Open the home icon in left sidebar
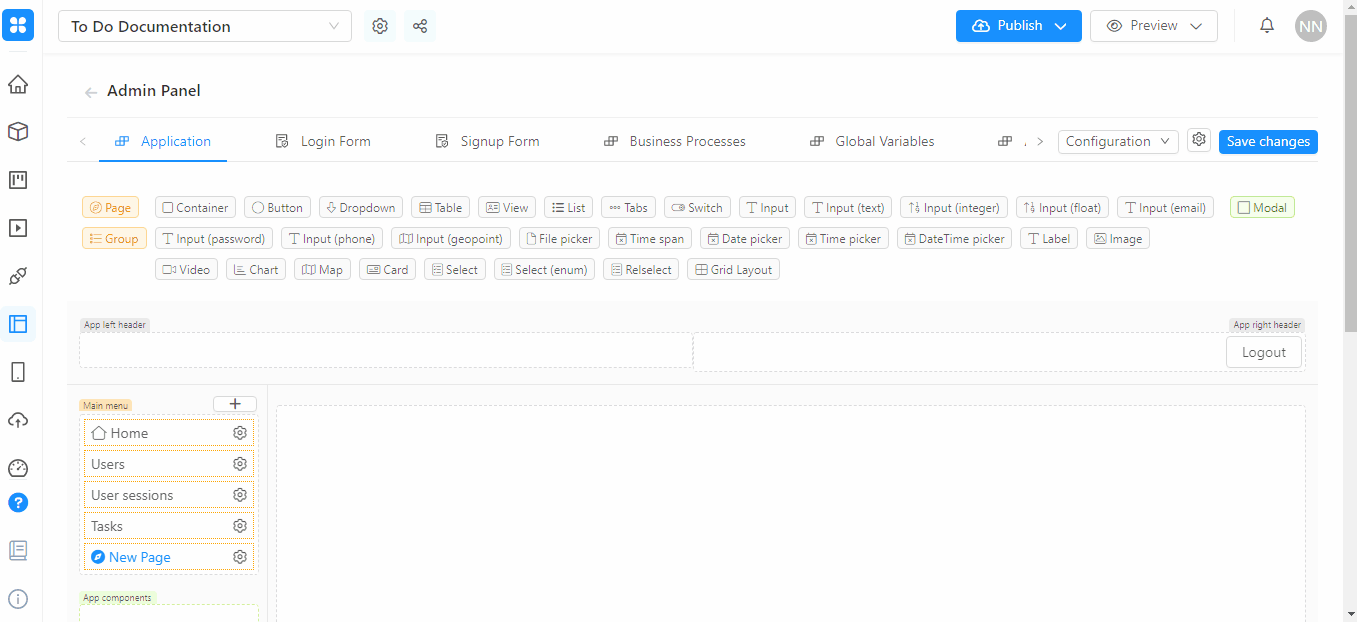Image resolution: width=1357 pixels, height=622 pixels. pyautogui.click(x=18, y=84)
